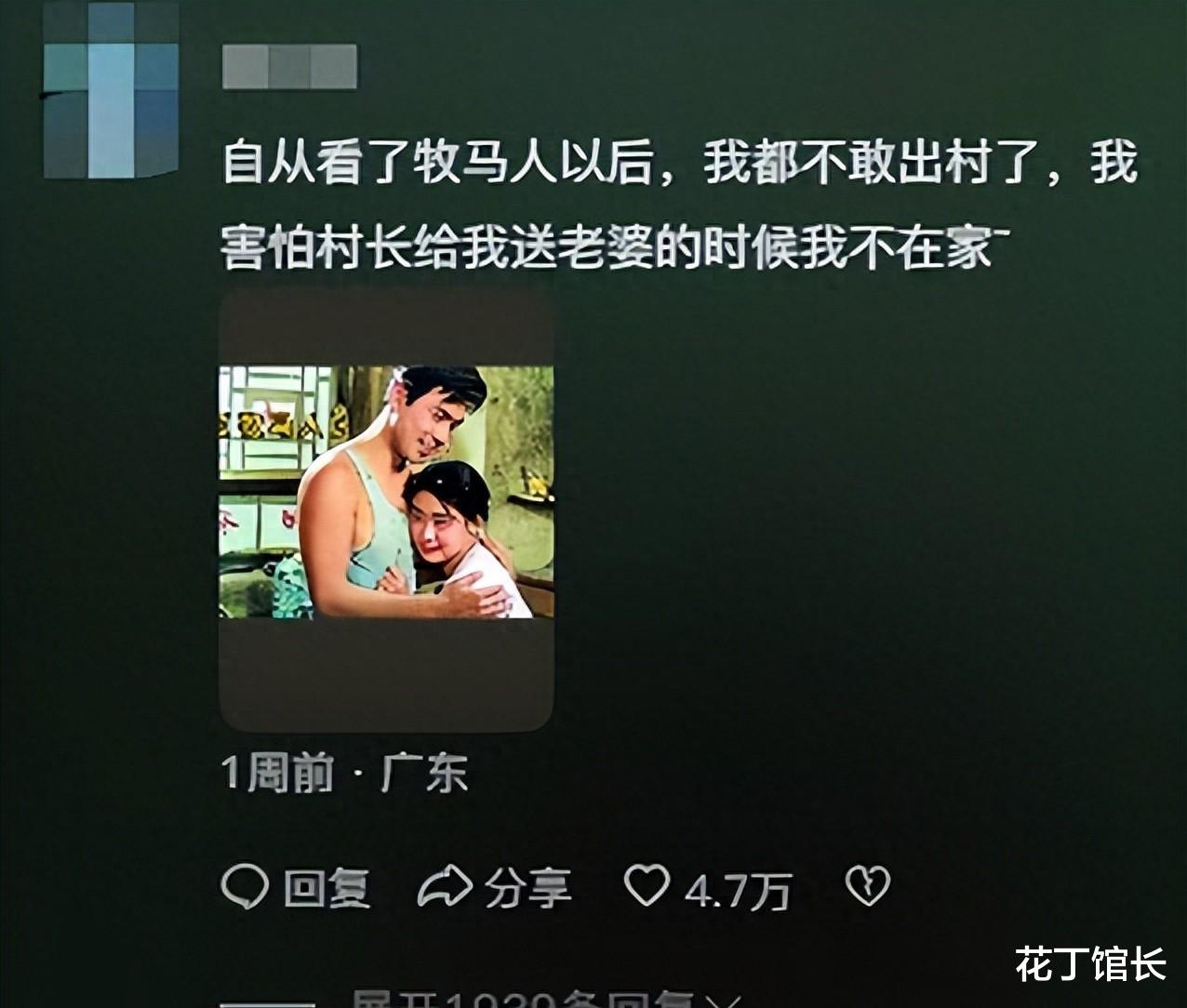Tap the 回复 reply label
Viewport: 1187px width, 1008px height.
coord(327,889)
